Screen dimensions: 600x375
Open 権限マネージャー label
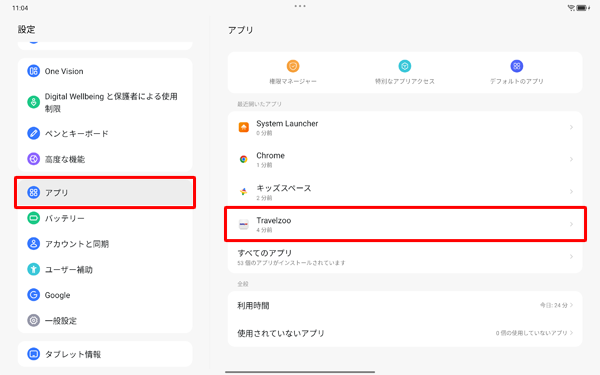(293, 82)
